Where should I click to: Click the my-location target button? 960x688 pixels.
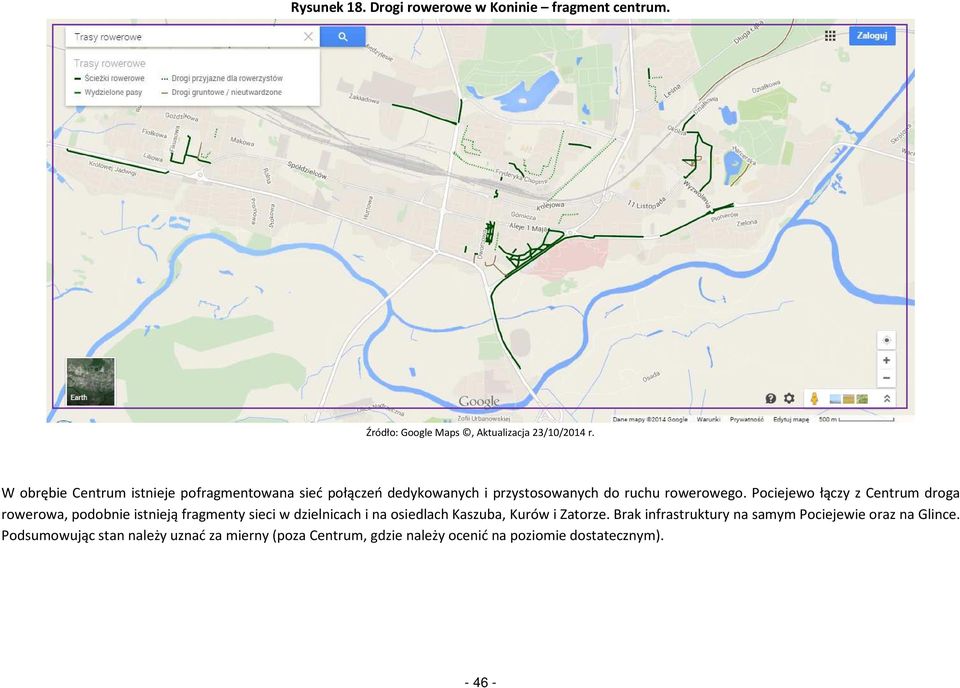click(x=886, y=340)
